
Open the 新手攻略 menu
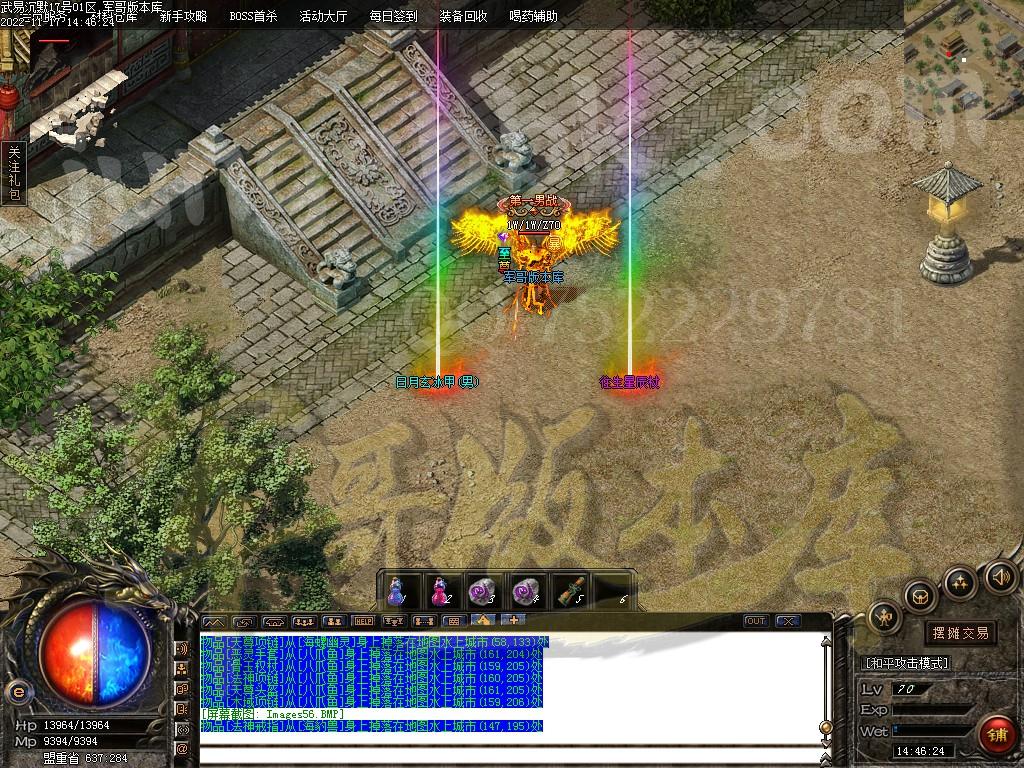click(x=184, y=16)
